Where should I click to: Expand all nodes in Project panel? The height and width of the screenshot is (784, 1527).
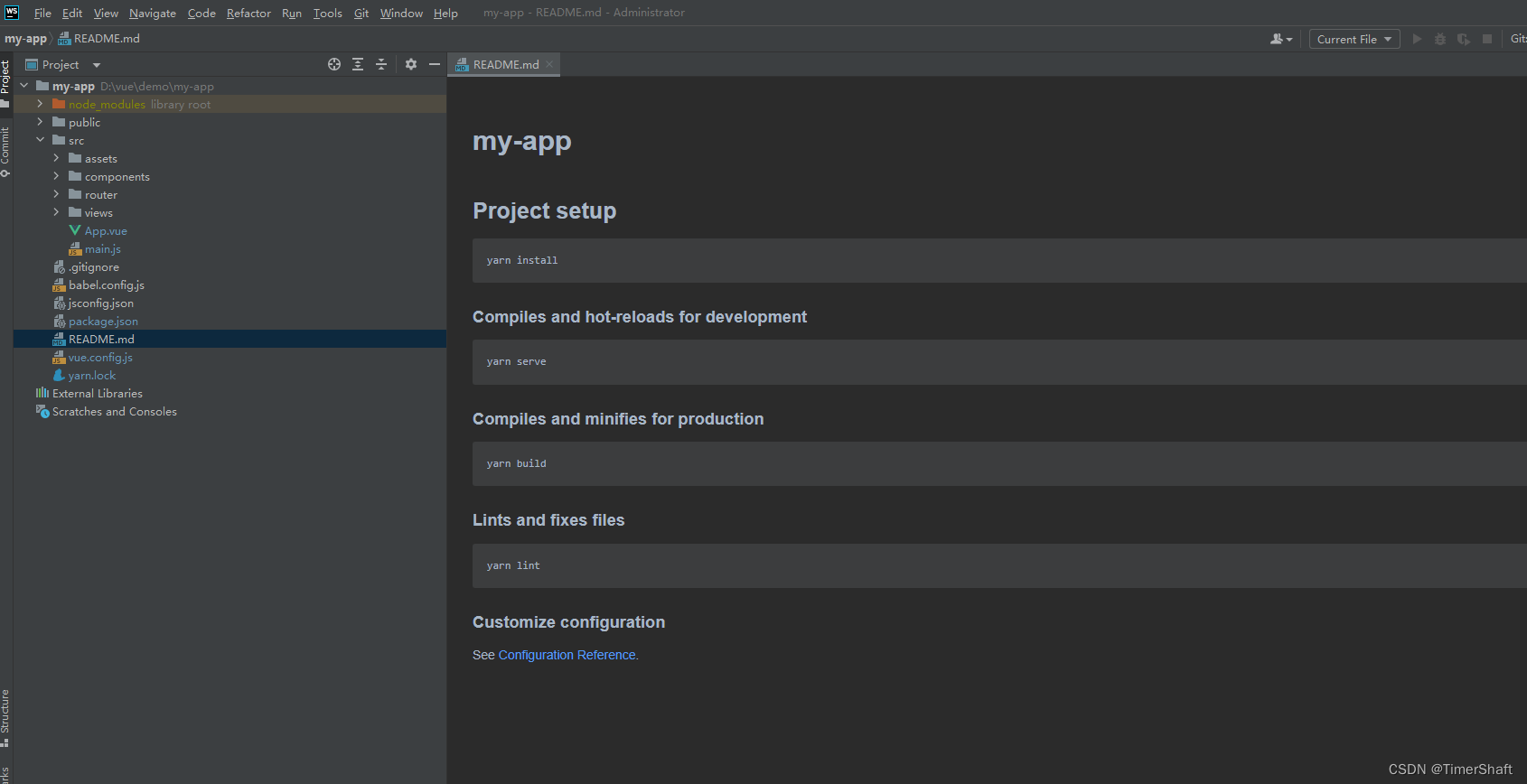coord(358,64)
